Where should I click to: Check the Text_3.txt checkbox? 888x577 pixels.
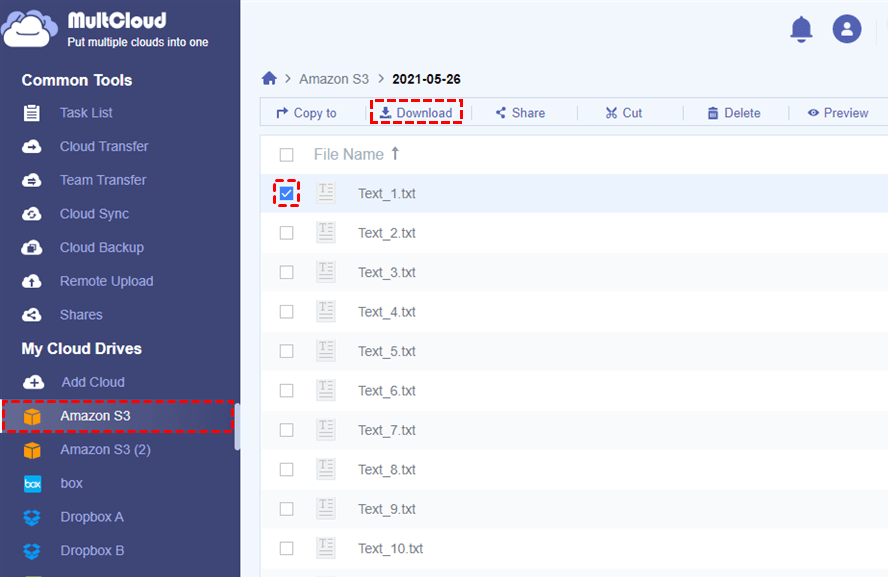click(x=287, y=272)
